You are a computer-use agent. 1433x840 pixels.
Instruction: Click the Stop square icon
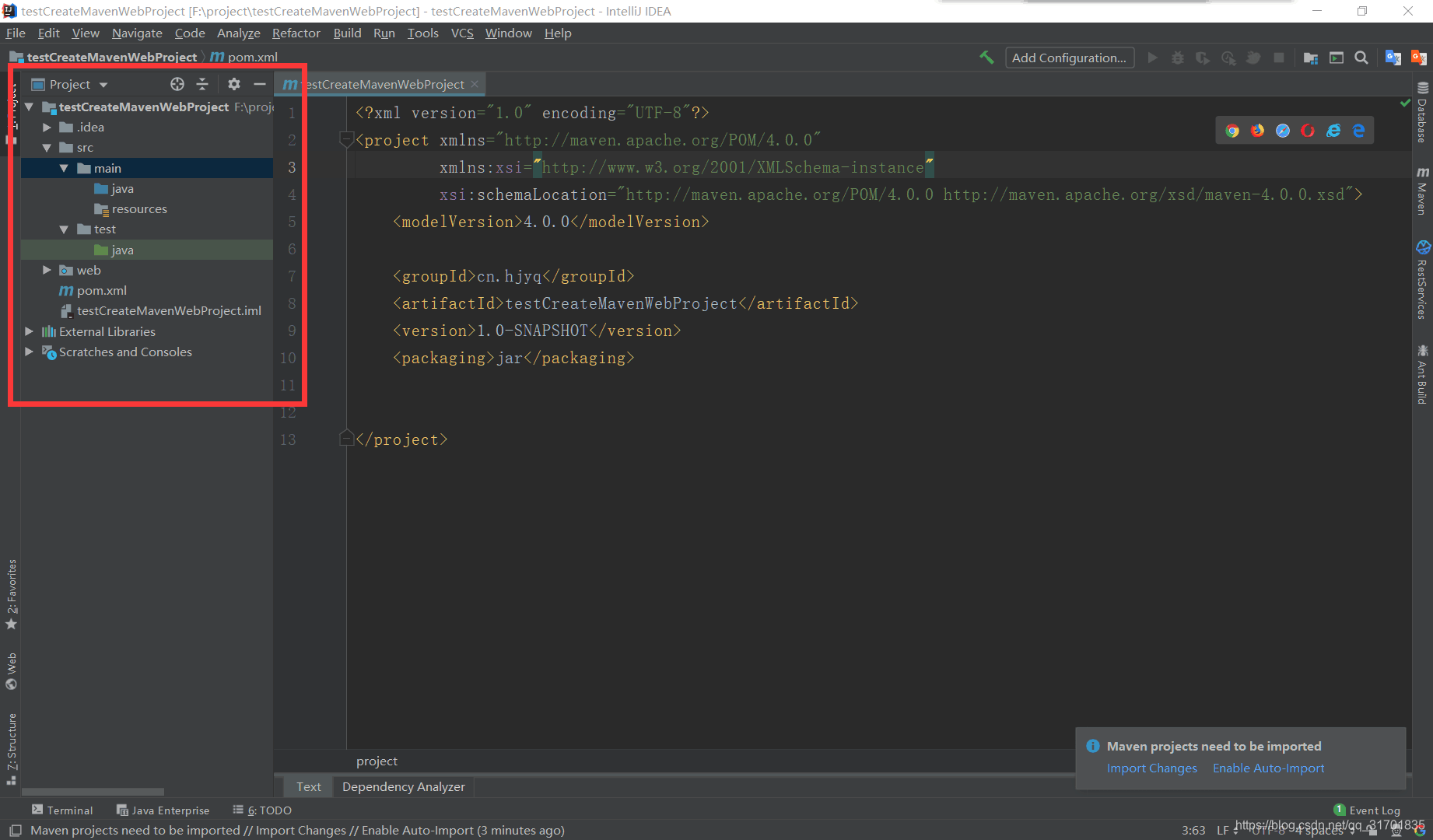(x=1279, y=58)
